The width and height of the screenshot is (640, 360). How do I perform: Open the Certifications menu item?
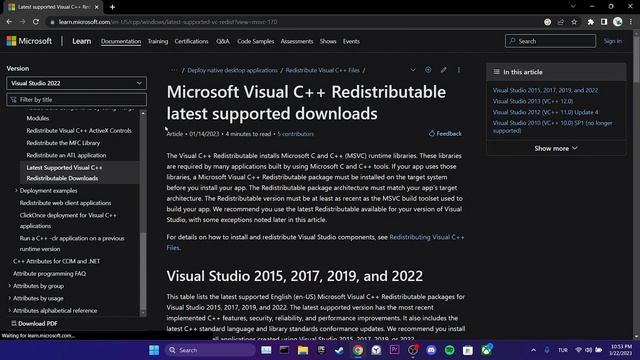click(191, 41)
